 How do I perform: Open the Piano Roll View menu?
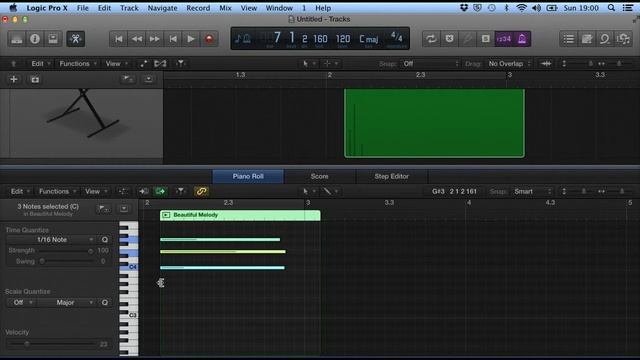[95, 191]
